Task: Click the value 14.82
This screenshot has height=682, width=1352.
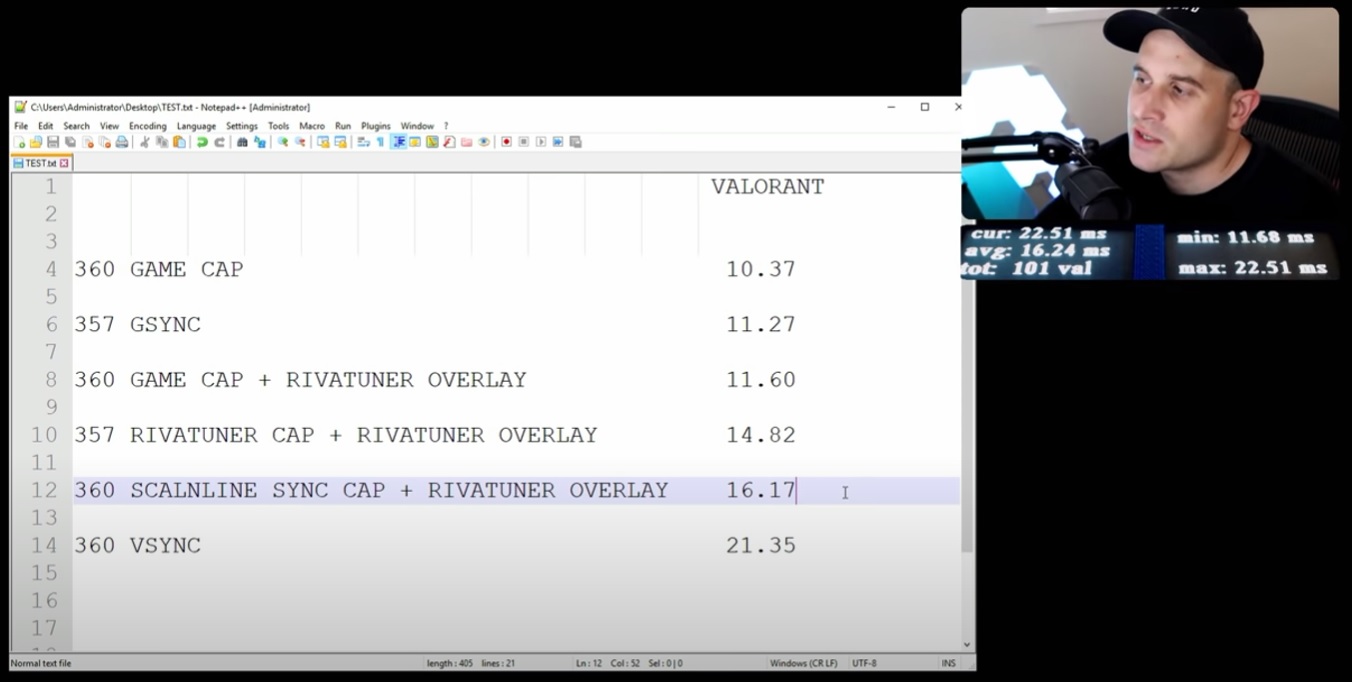Action: click(761, 435)
